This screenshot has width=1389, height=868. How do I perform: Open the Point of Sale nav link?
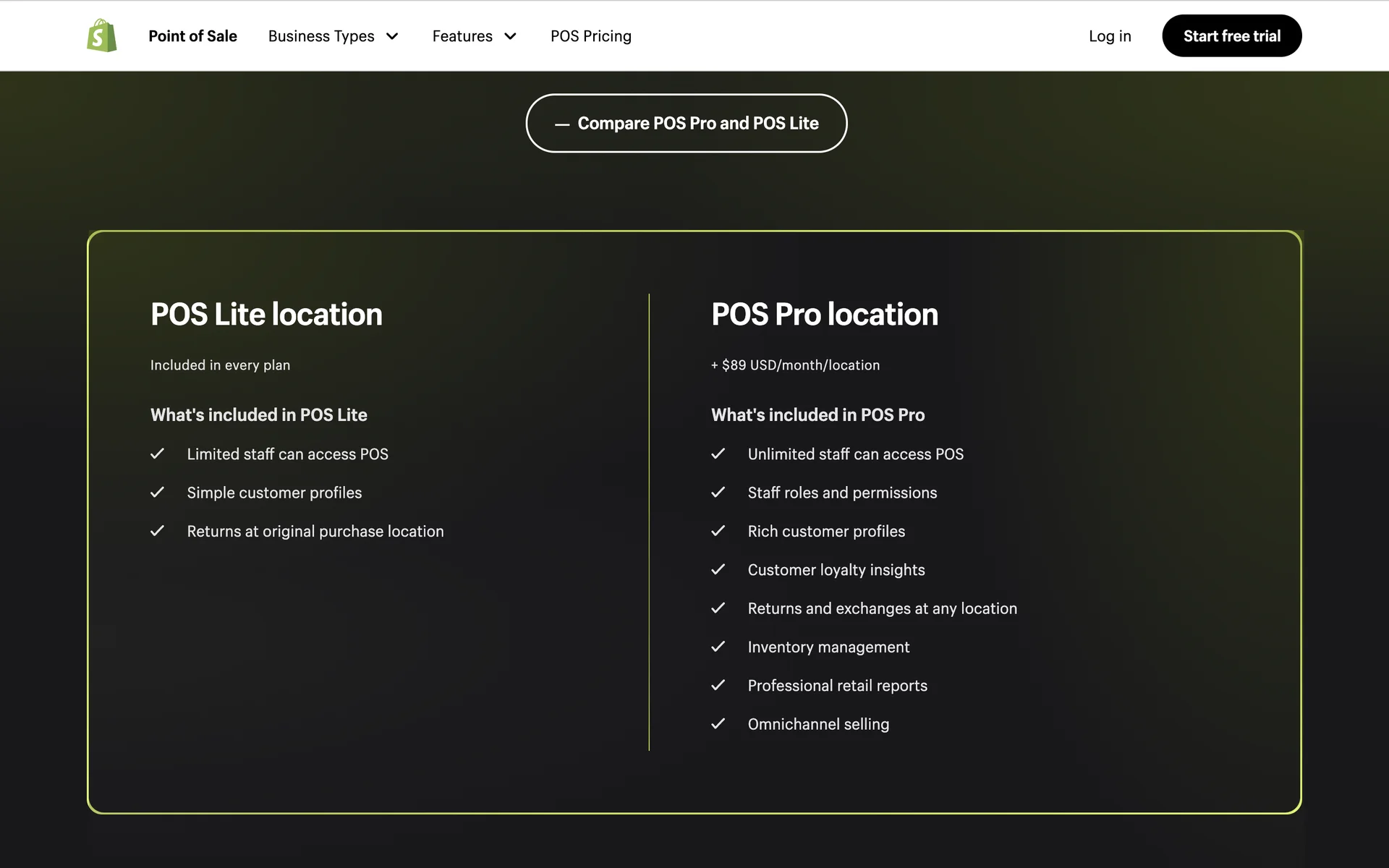click(x=192, y=36)
